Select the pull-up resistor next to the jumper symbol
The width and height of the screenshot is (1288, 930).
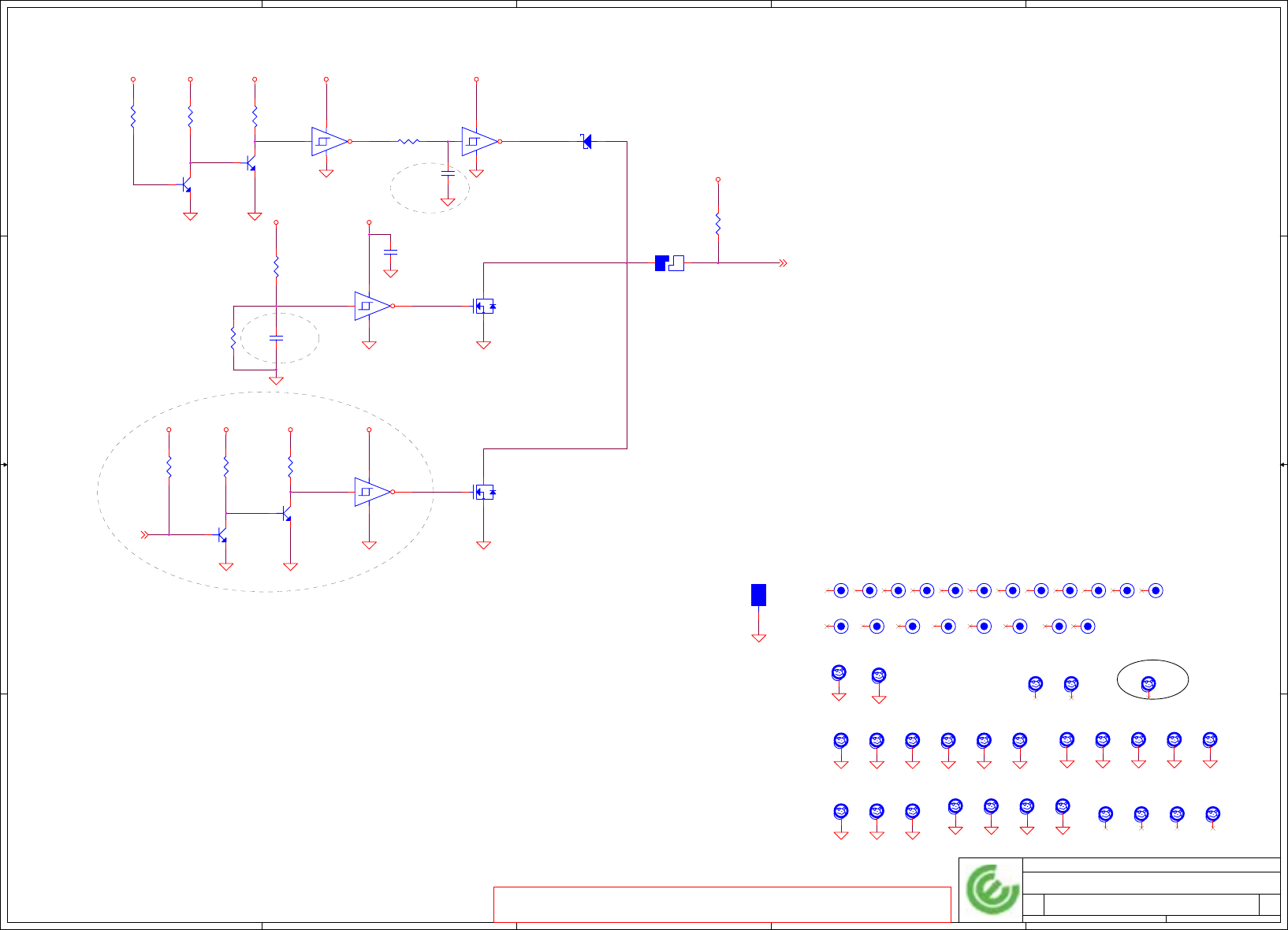(x=718, y=223)
